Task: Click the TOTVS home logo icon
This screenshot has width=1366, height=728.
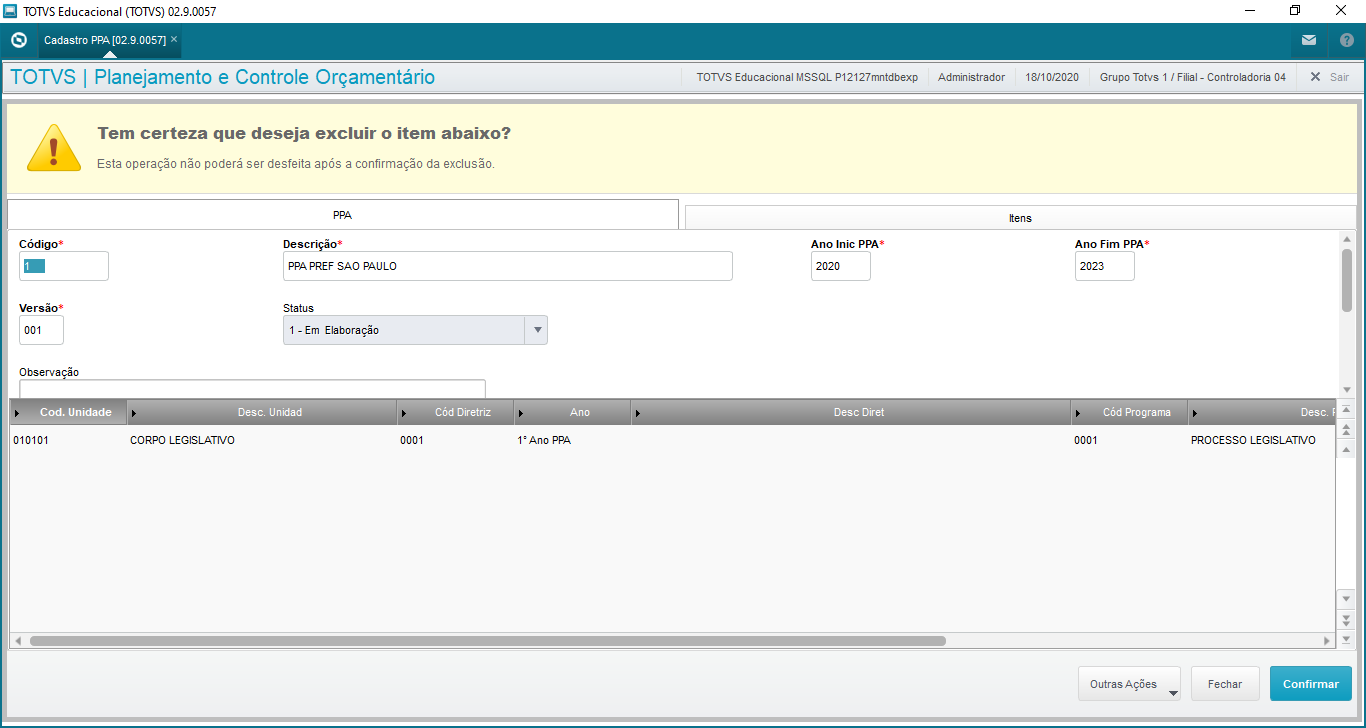Action: 18,40
